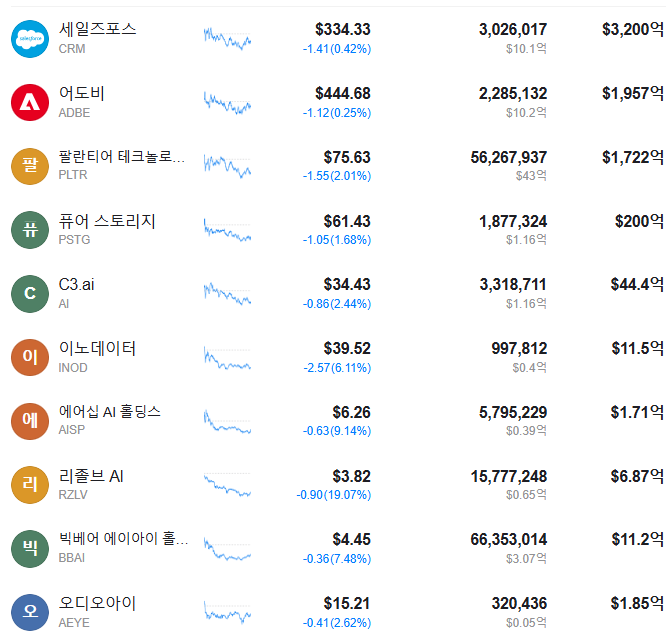
Task: Open the 에어십 AI 홀딩스 stock name
Action: click(x=110, y=412)
